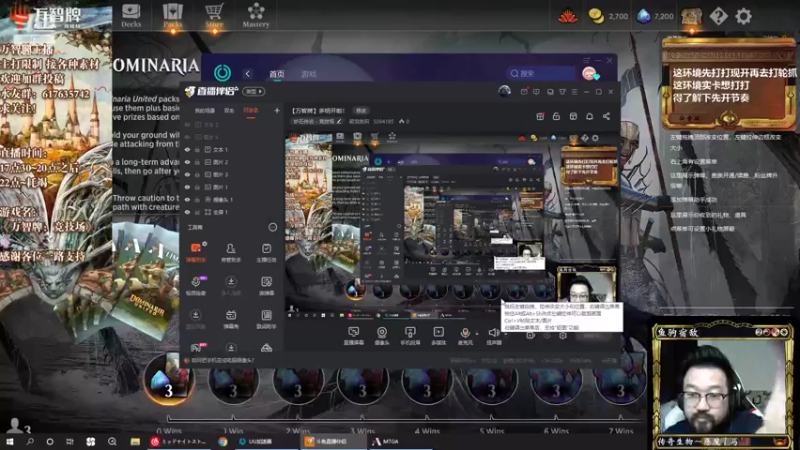The width and height of the screenshot is (800, 450).
Task: Open Chrome from the taskbar
Action: click(x=223, y=441)
